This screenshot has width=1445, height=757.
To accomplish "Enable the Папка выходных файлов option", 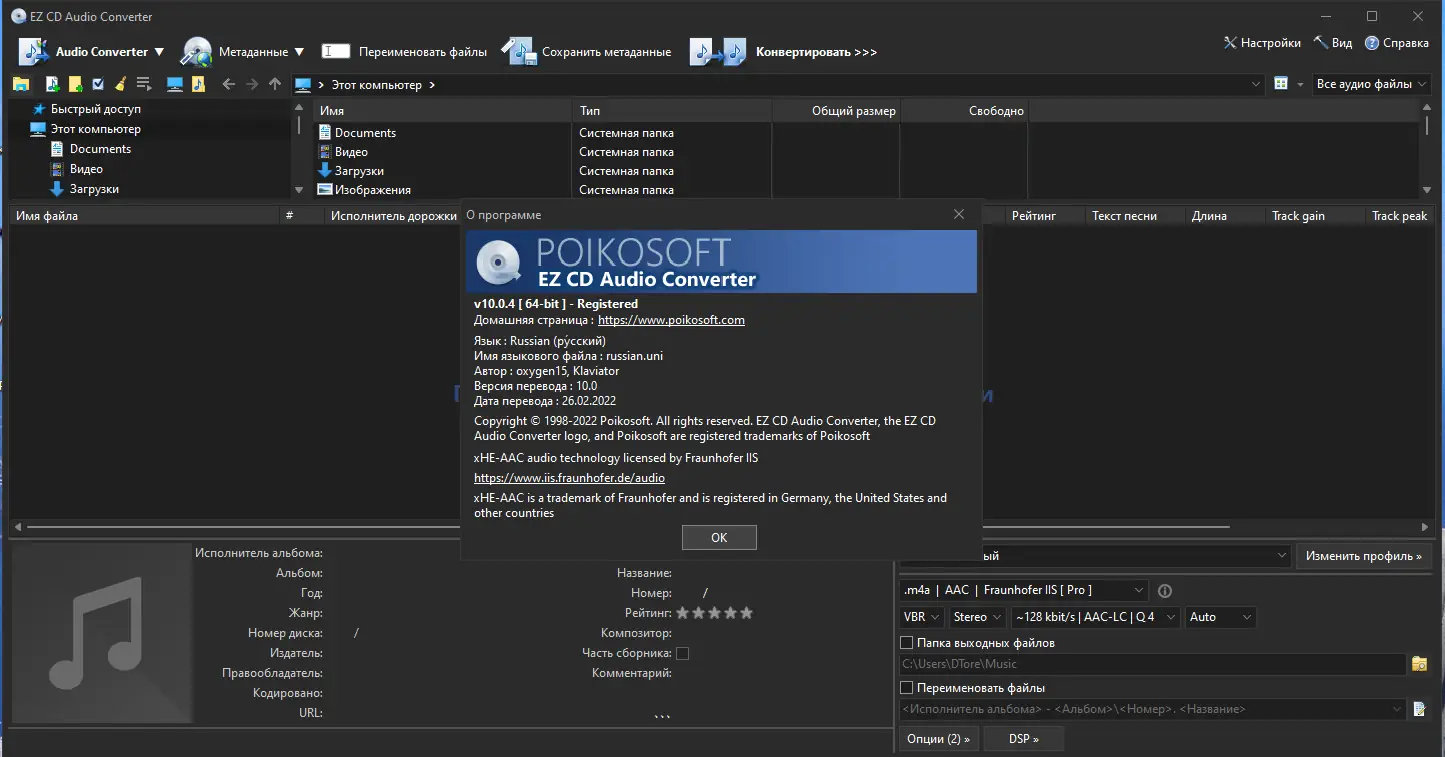I will tap(907, 642).
